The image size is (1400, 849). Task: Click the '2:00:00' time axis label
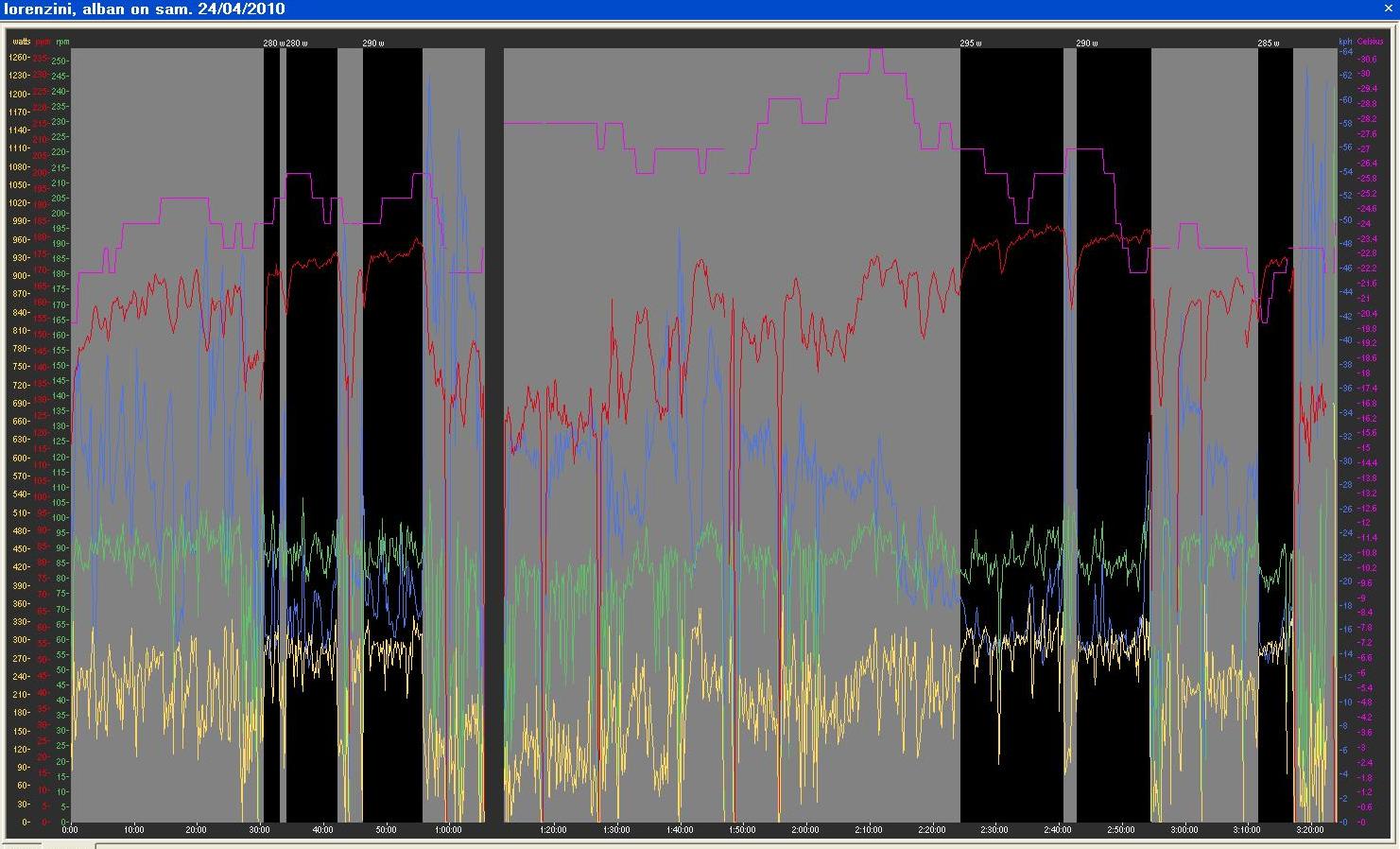click(x=805, y=830)
